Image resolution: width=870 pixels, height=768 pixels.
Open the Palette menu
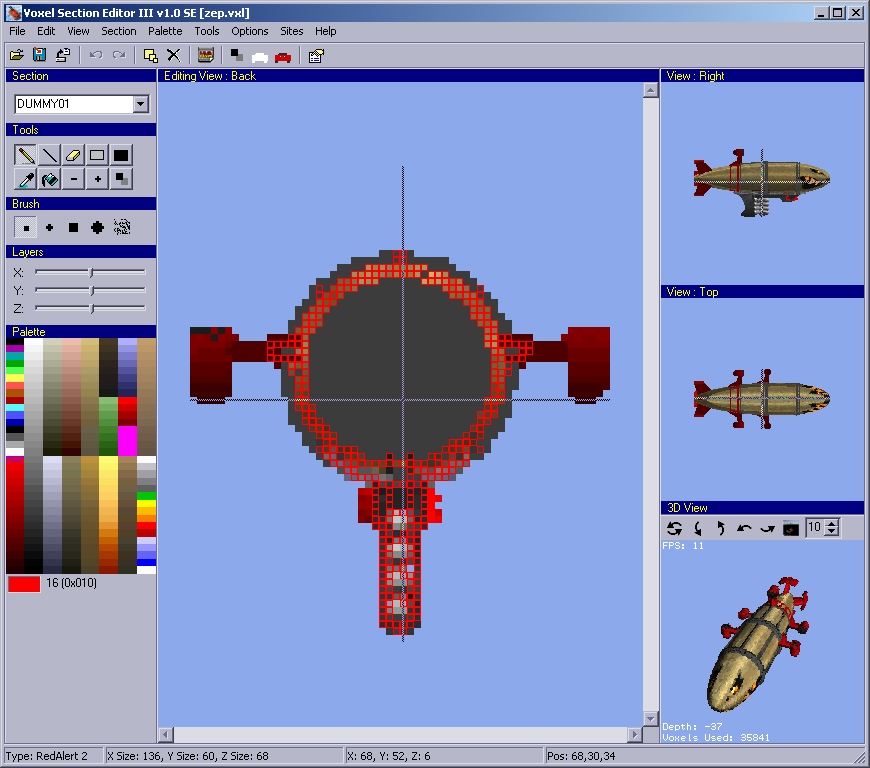coord(165,31)
